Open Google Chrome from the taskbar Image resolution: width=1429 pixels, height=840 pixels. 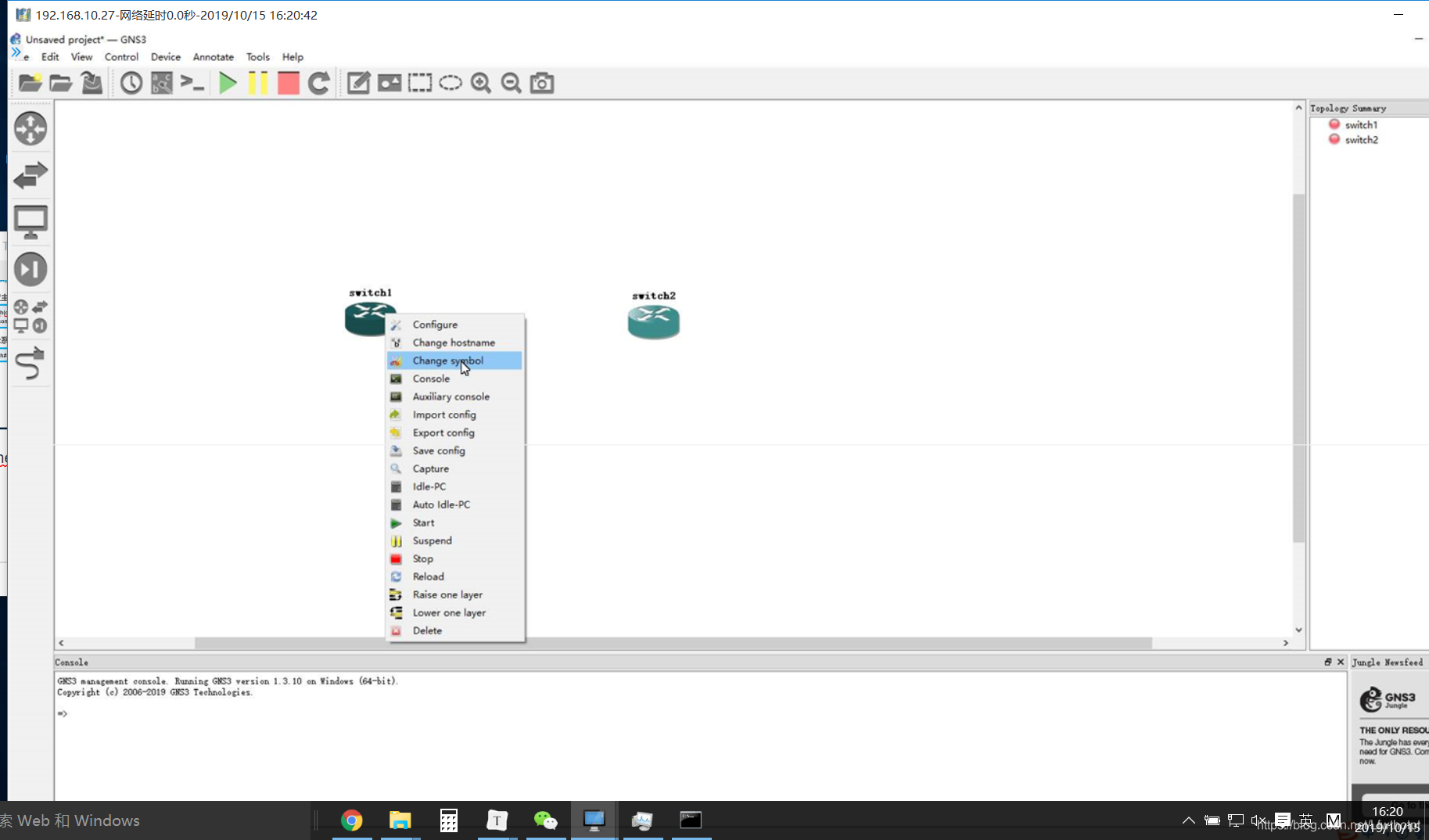tap(352, 820)
